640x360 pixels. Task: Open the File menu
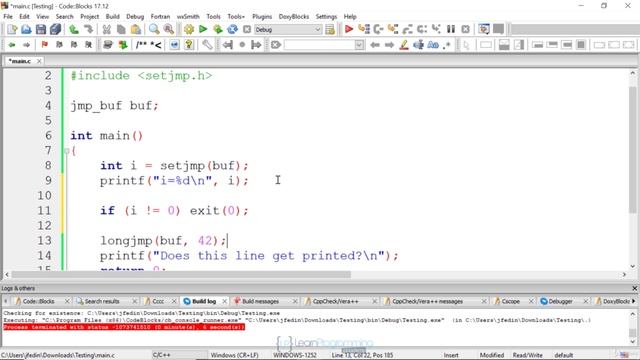8,16
